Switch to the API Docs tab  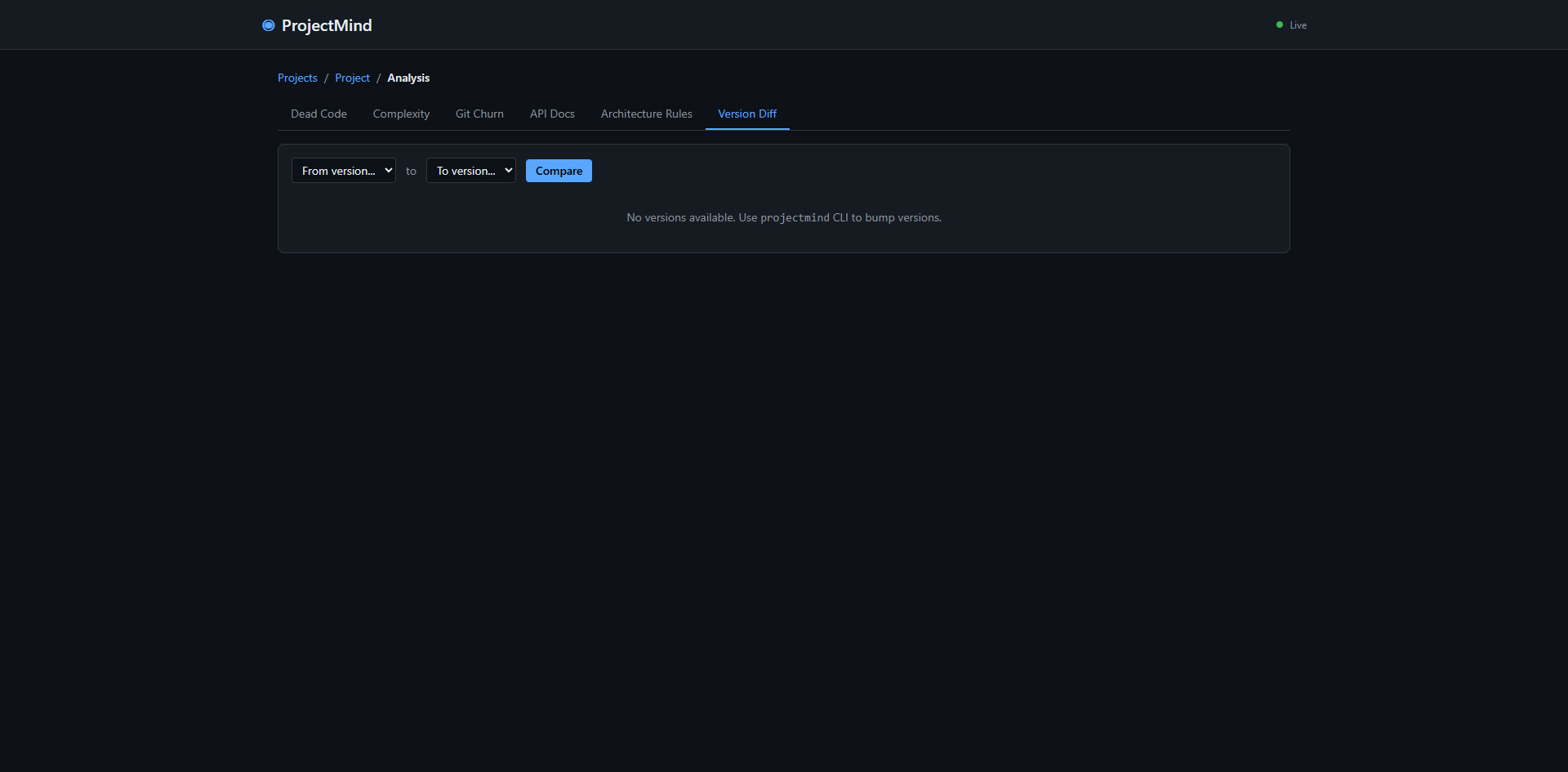pyautogui.click(x=552, y=114)
